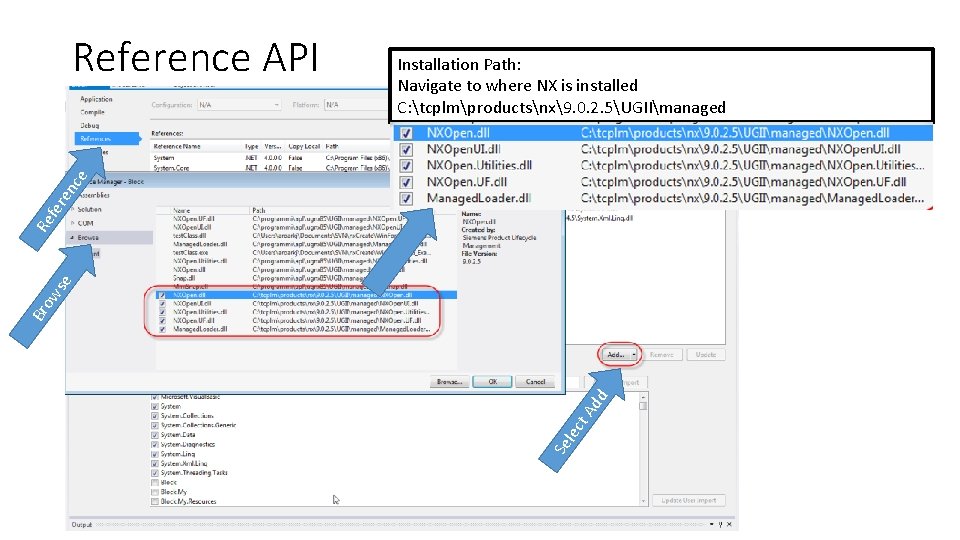Toggle the System namespace checkbox
Viewport: 960px width, 540px height.
(x=155, y=406)
